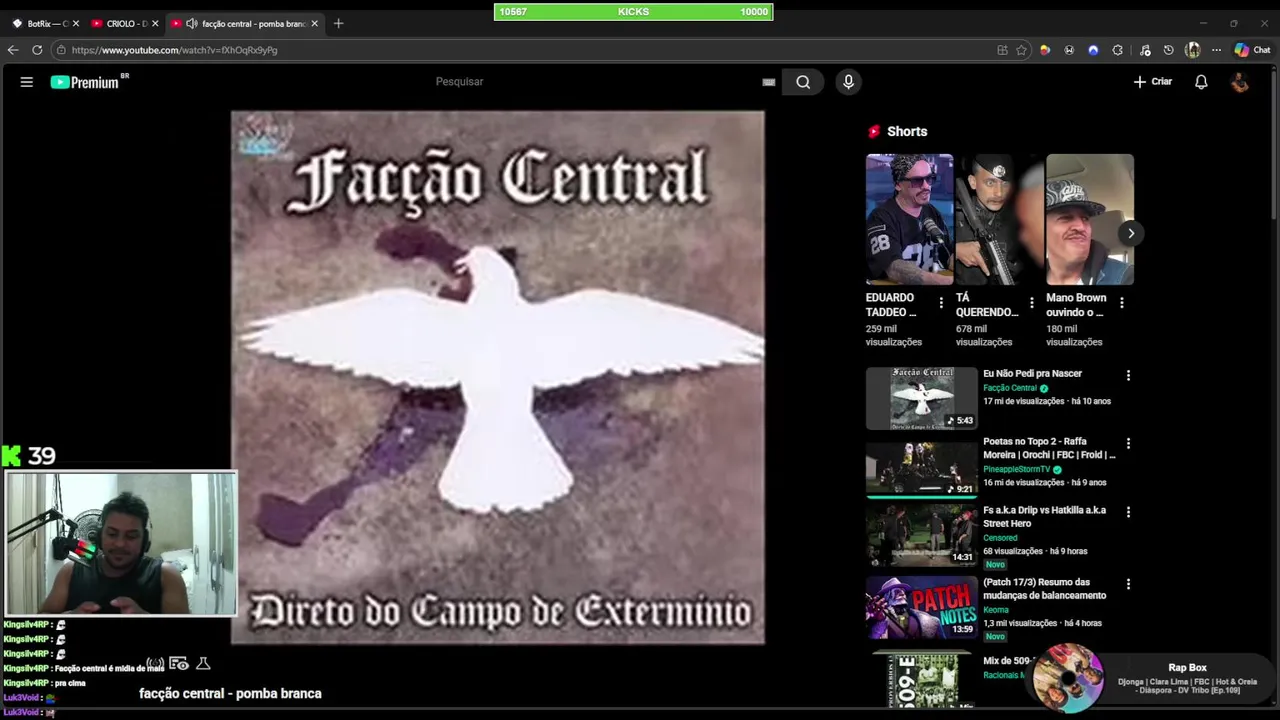Open the on-screen keyboard icon in the search box
The height and width of the screenshot is (720, 1280).
(x=768, y=82)
